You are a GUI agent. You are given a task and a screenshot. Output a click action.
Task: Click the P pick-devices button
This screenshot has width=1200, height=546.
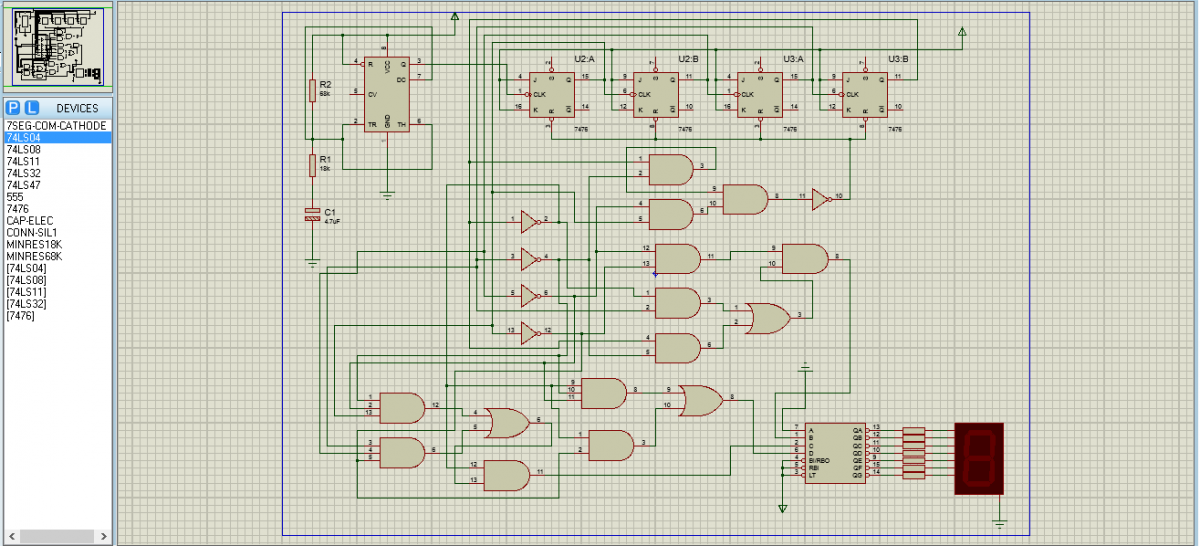click(13, 107)
